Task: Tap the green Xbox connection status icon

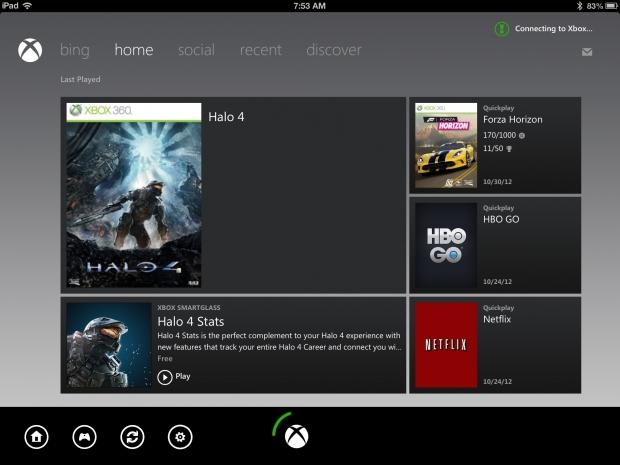Action: coord(502,28)
